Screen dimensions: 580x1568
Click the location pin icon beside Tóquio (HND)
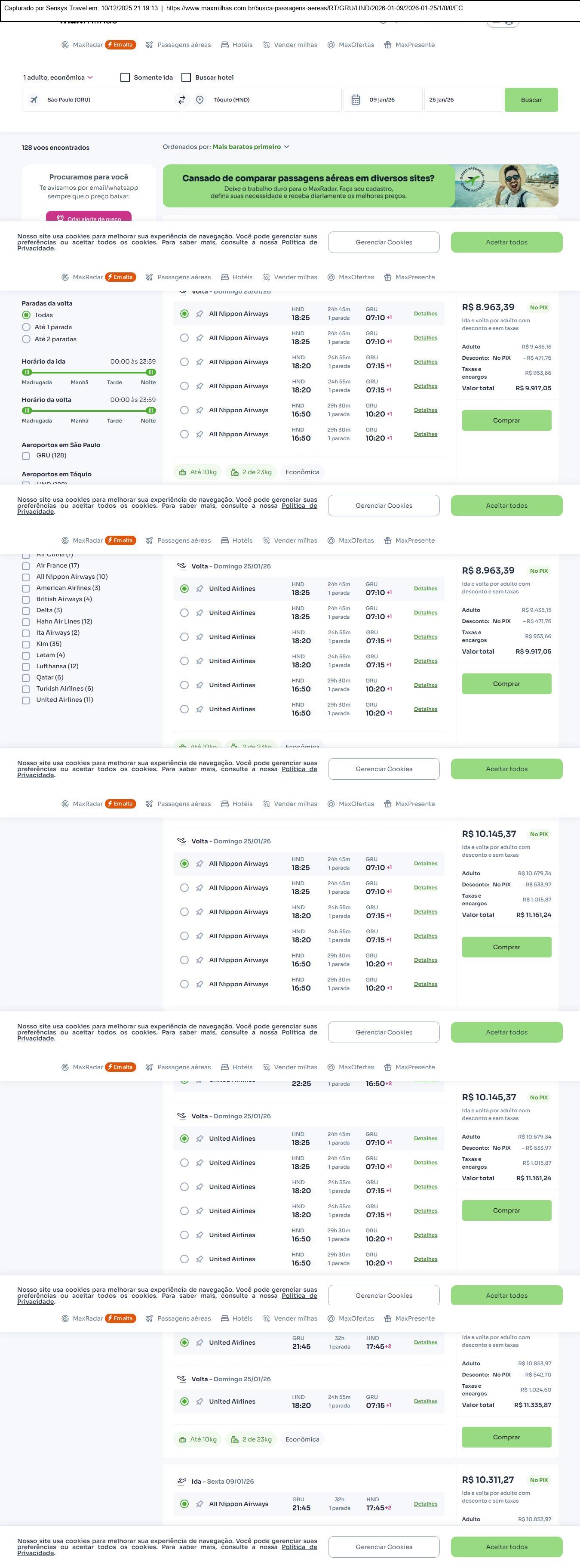click(x=199, y=100)
